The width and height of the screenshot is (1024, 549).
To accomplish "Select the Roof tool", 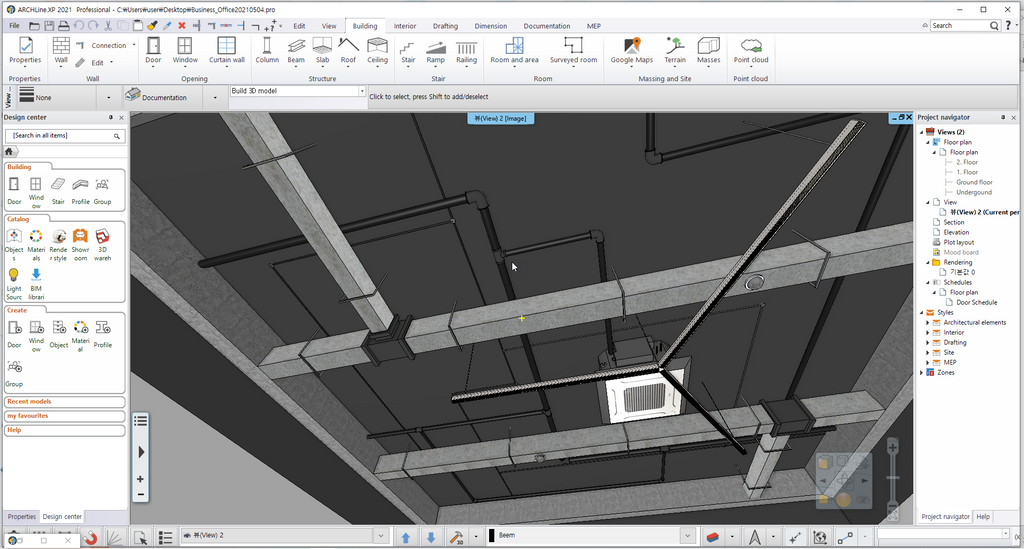I will (349, 51).
